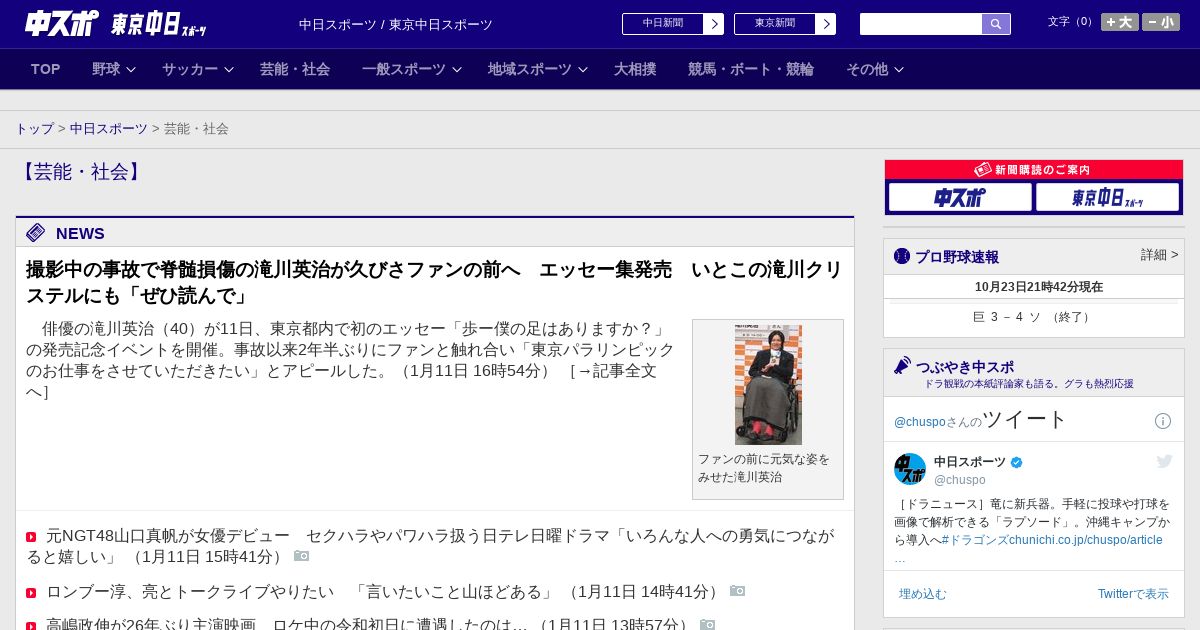
Task: Open the 一般スポーツ menu
Action: point(404,69)
